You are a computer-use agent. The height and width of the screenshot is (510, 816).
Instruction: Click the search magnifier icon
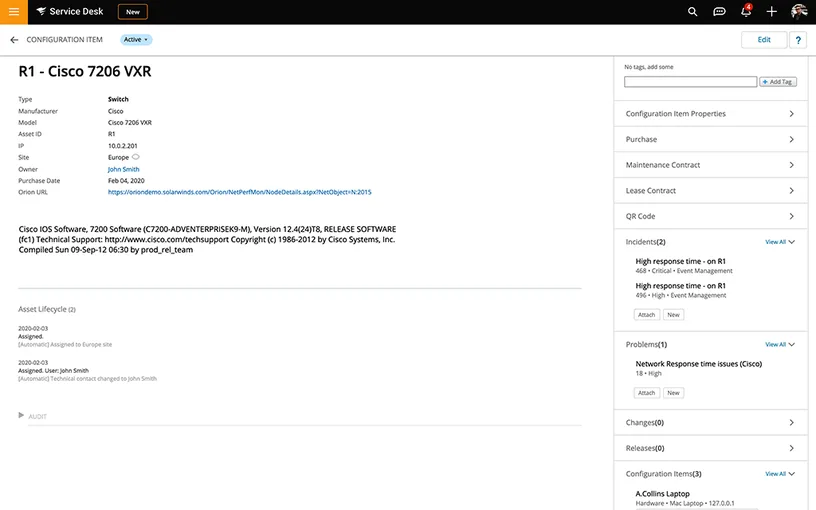click(x=693, y=12)
